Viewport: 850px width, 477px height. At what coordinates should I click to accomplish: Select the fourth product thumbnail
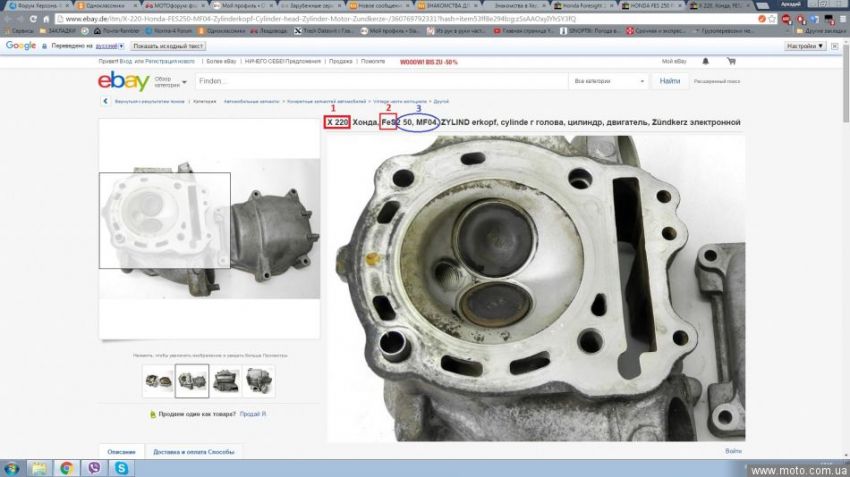click(x=259, y=381)
